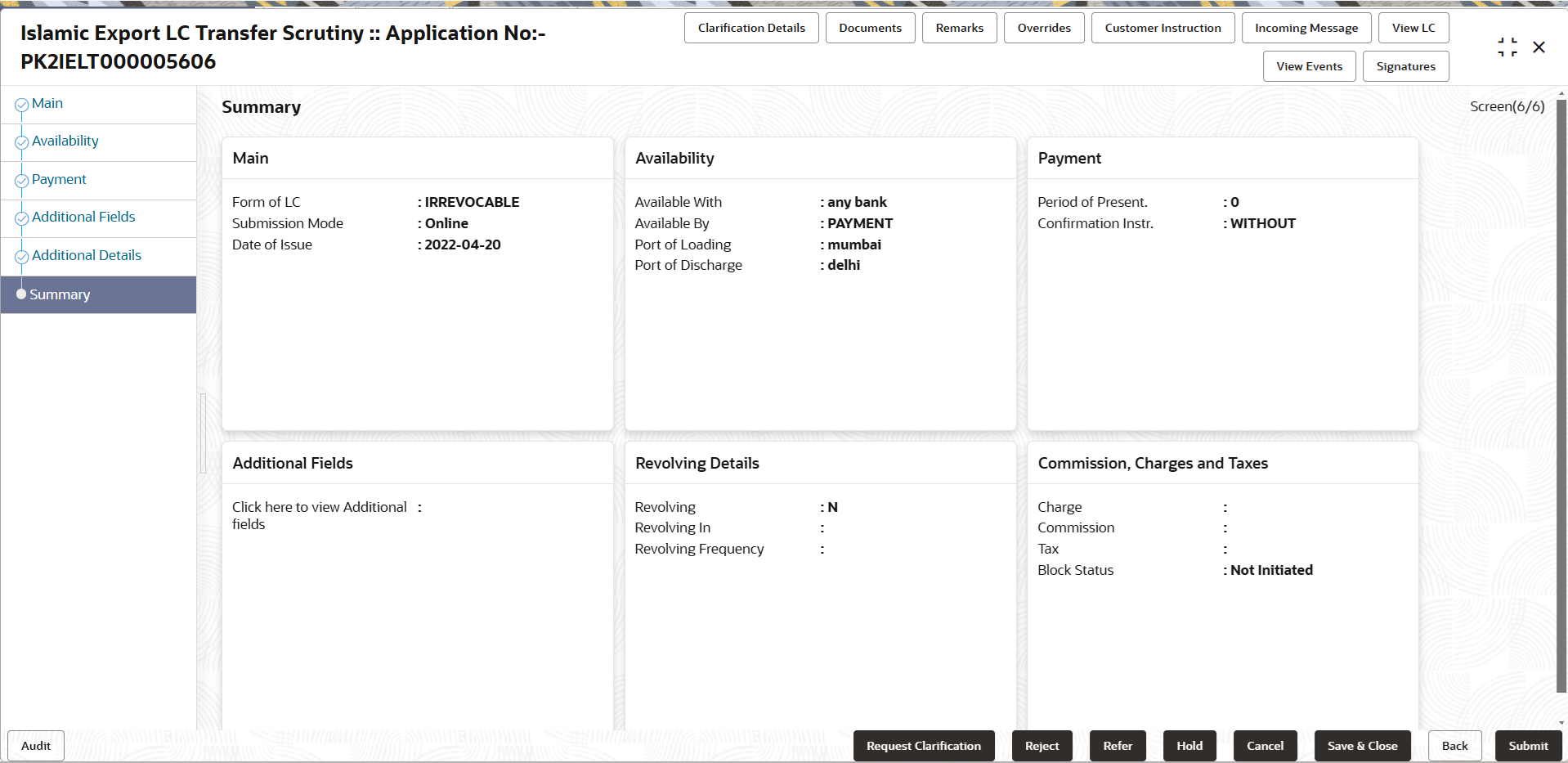Click the Remarks button
Viewport: 1568px width, 763px height.
[960, 28]
